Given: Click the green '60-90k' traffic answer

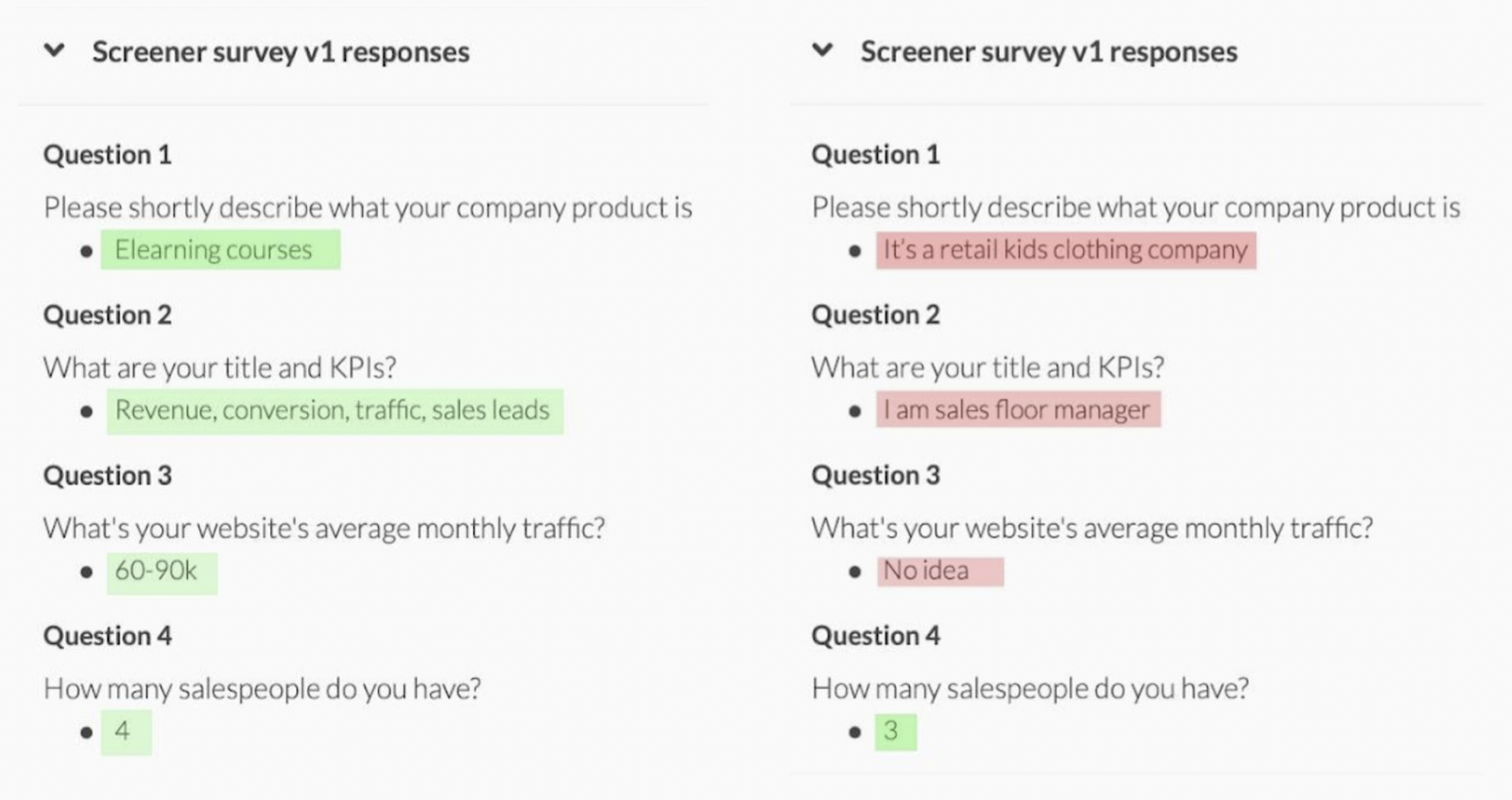Looking at the screenshot, I should click(x=162, y=571).
